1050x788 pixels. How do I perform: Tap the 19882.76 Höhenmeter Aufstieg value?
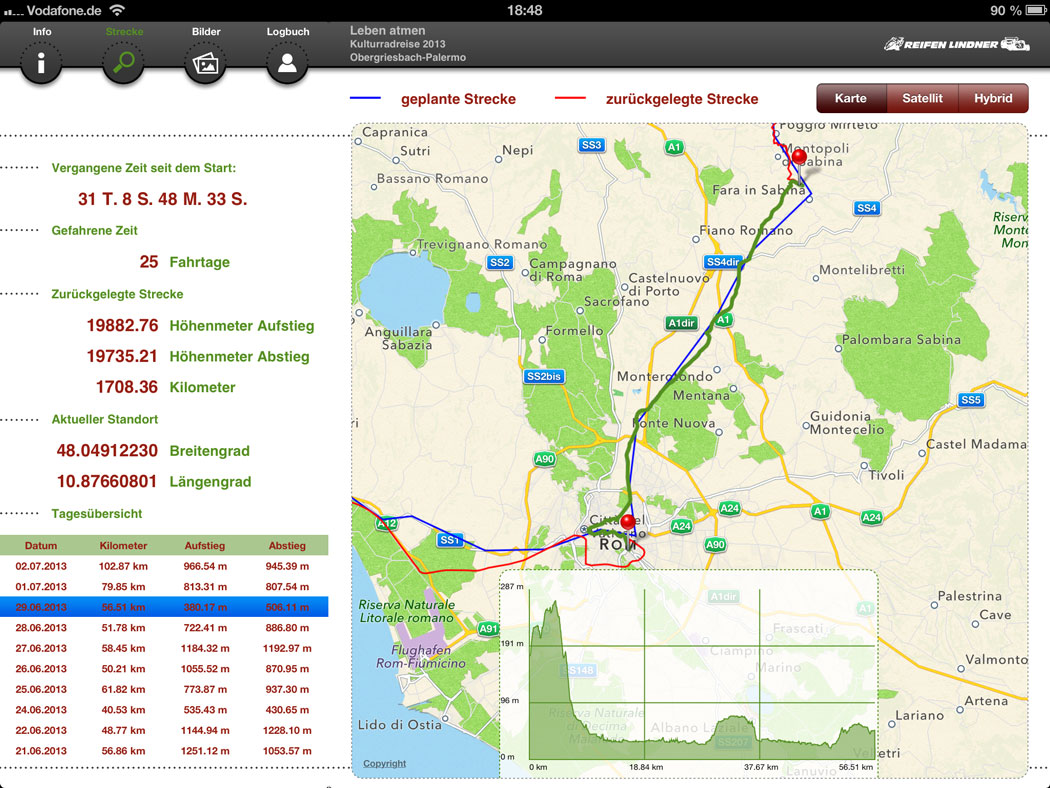click(122, 325)
